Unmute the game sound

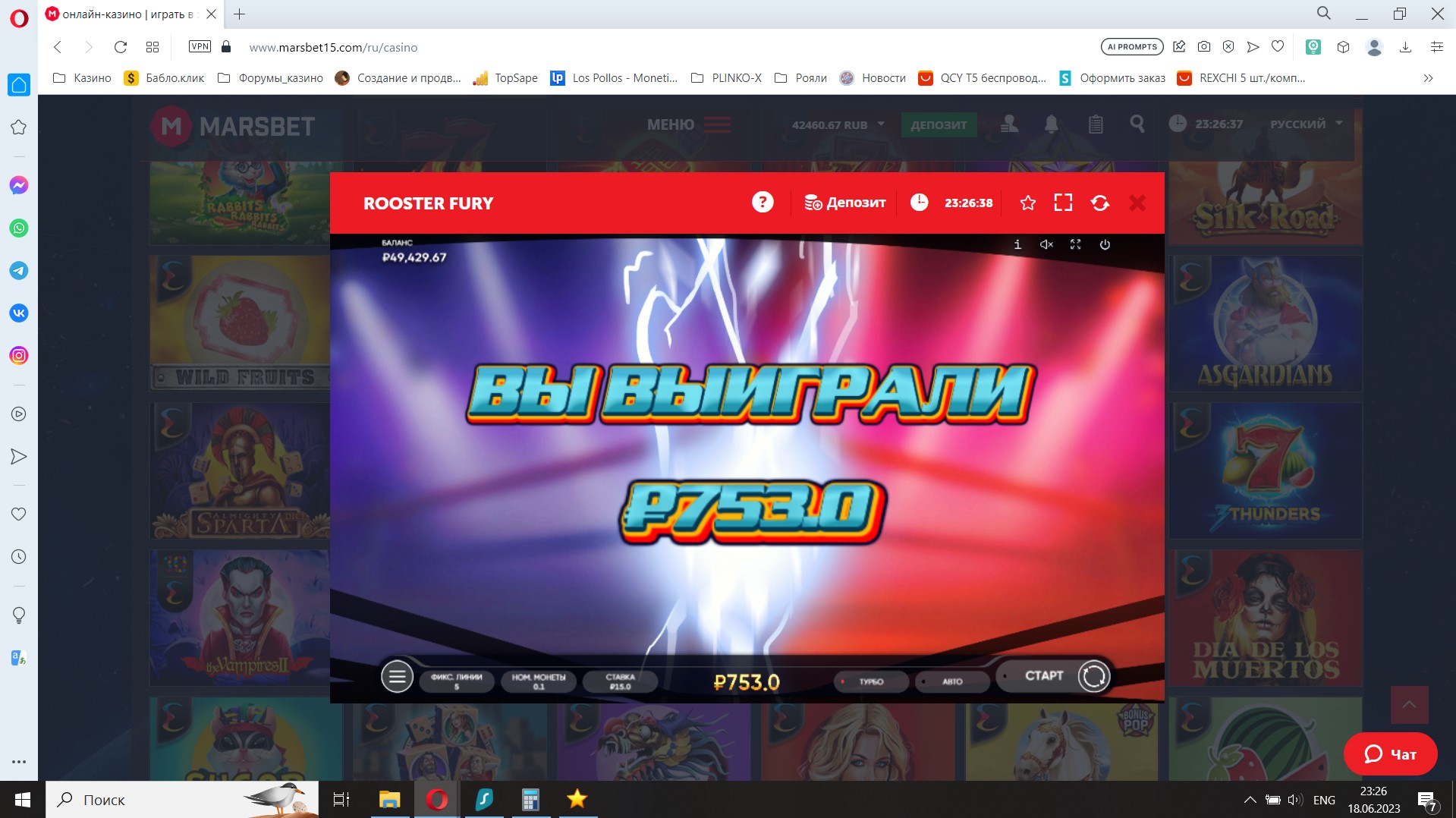(x=1046, y=244)
